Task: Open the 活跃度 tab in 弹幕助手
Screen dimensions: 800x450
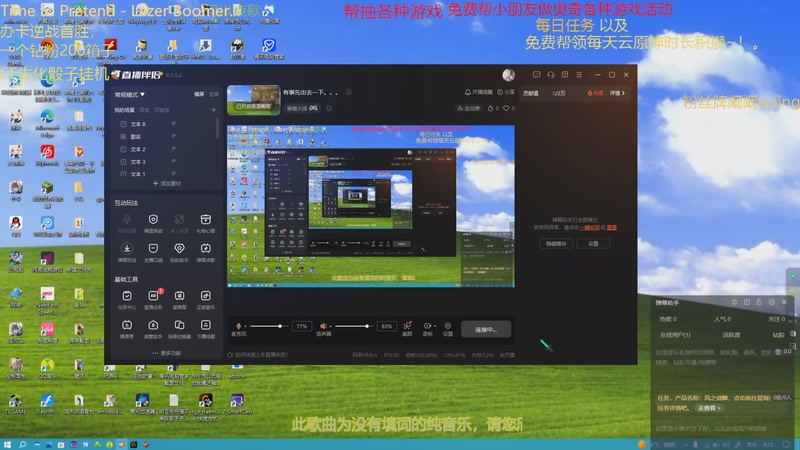Action: tap(732, 335)
